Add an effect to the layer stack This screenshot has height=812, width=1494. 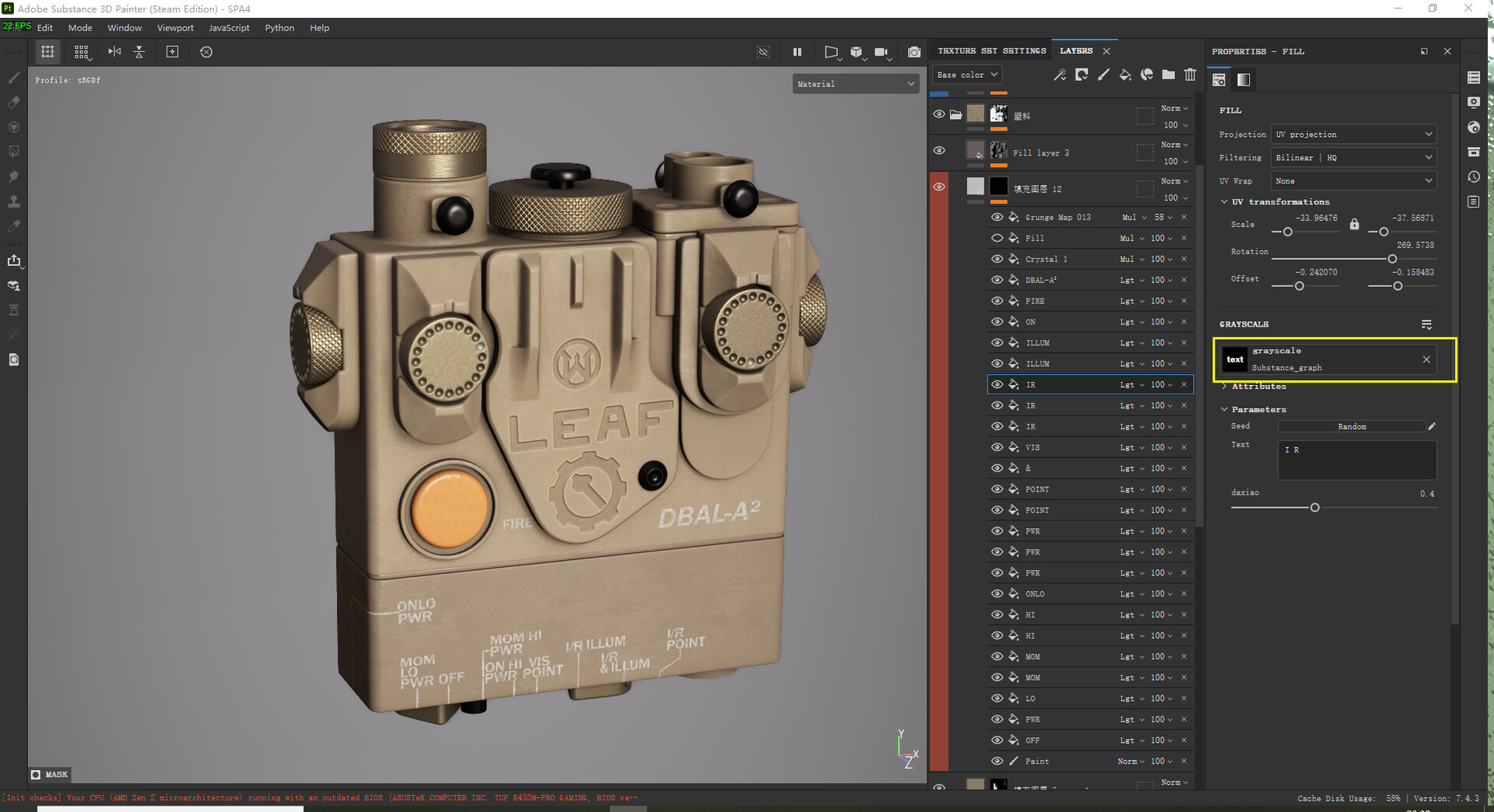1060,75
